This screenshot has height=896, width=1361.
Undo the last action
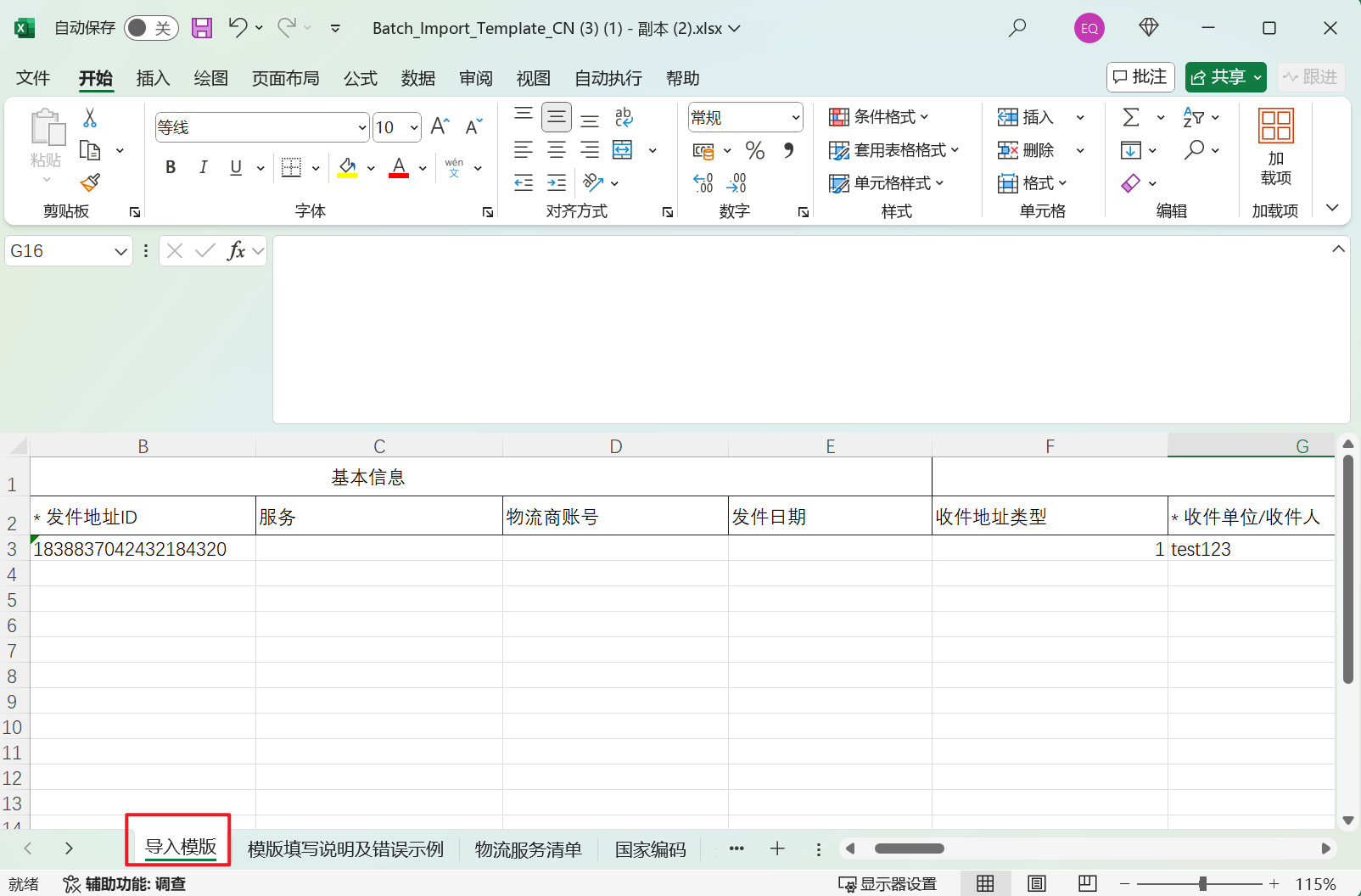(x=238, y=28)
